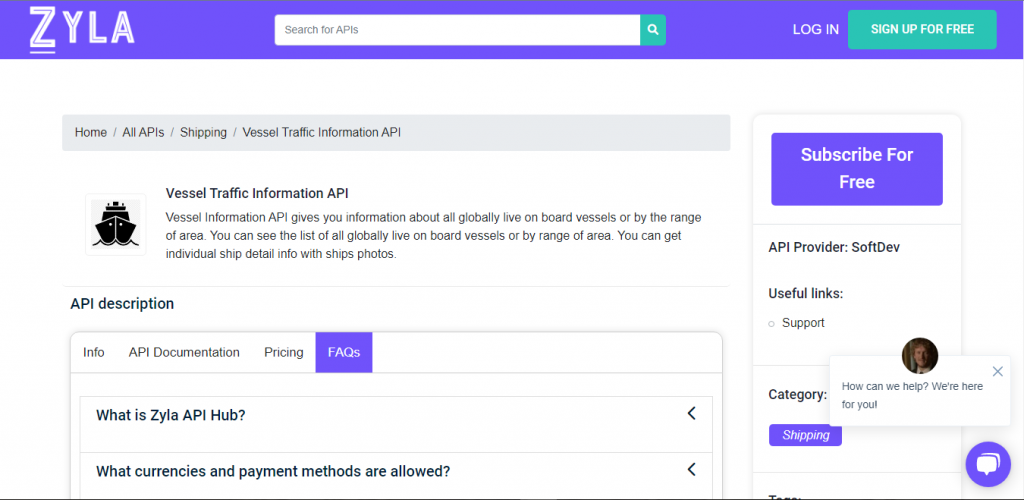This screenshot has height=500, width=1024.
Task: Close the help chat popup
Action: click(x=997, y=371)
